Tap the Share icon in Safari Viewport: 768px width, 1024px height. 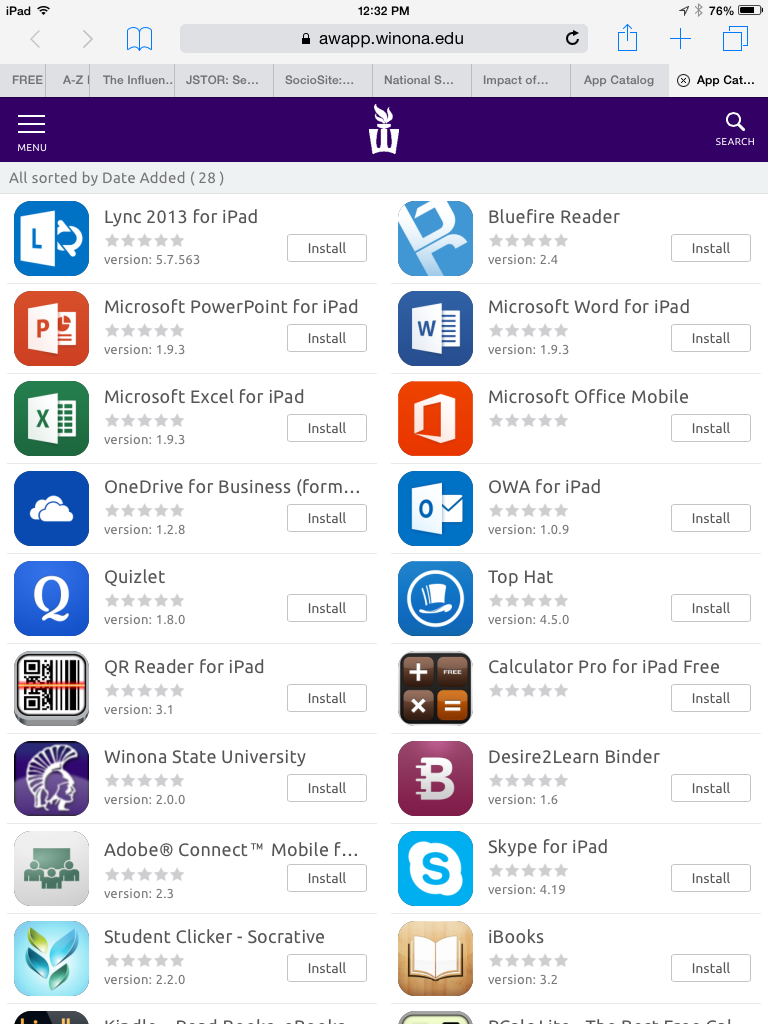627,39
